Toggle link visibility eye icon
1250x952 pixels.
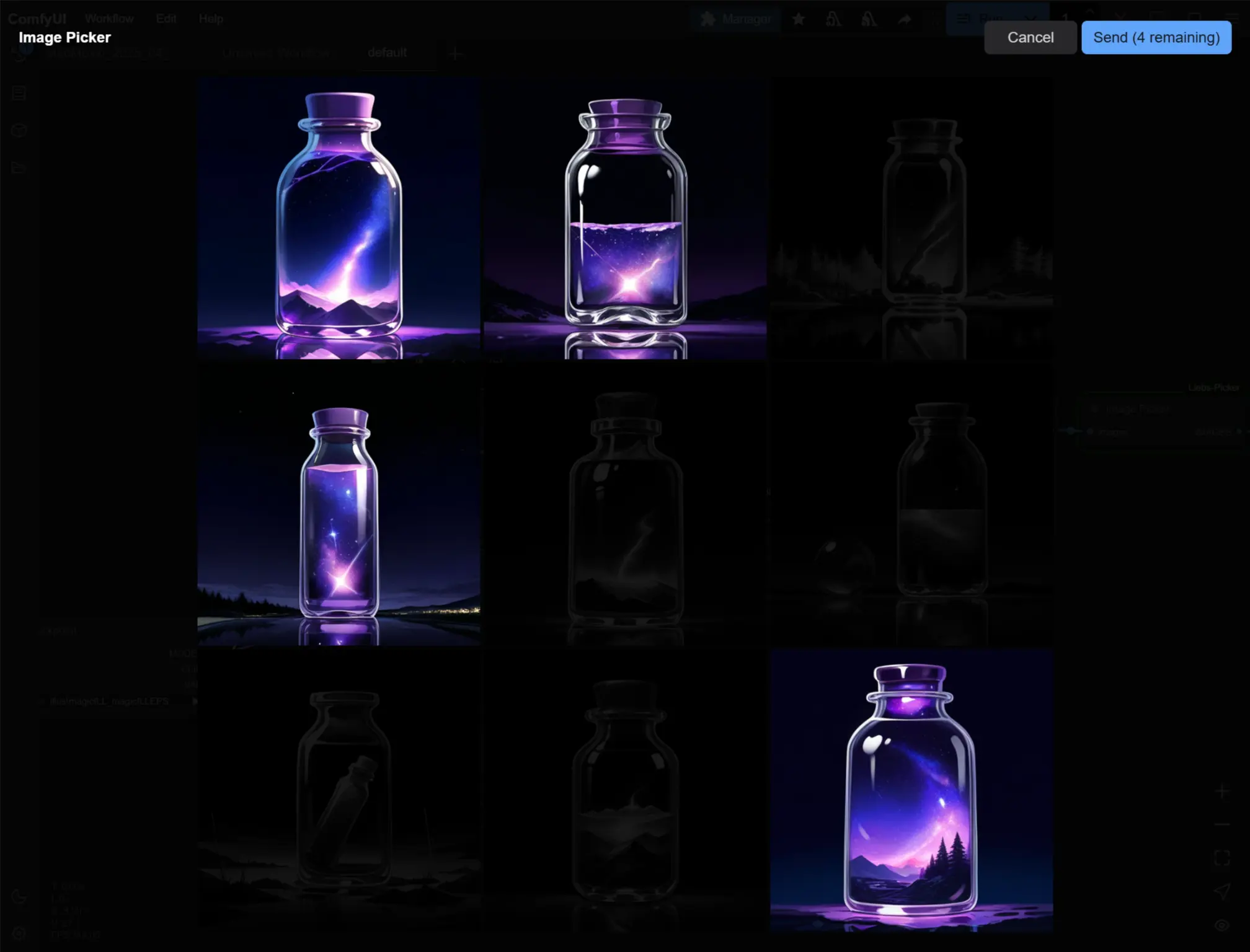click(1221, 925)
